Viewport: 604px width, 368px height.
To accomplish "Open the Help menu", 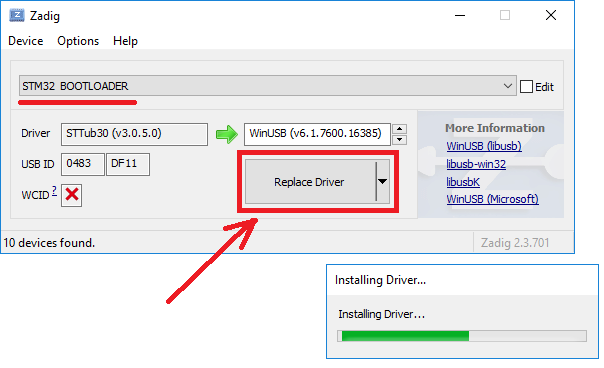I will 125,41.
